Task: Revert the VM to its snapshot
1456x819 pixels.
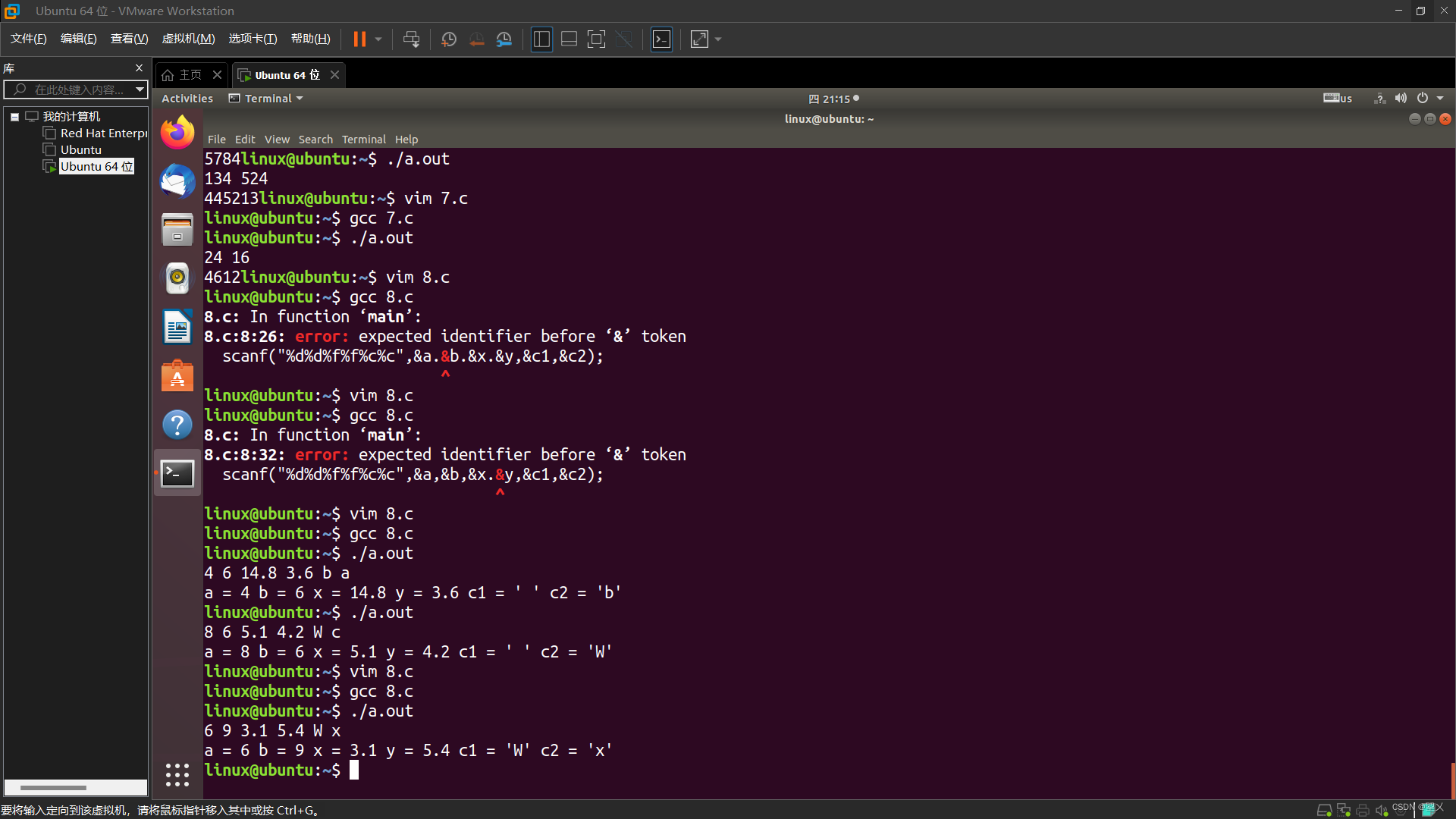Action: 476,39
